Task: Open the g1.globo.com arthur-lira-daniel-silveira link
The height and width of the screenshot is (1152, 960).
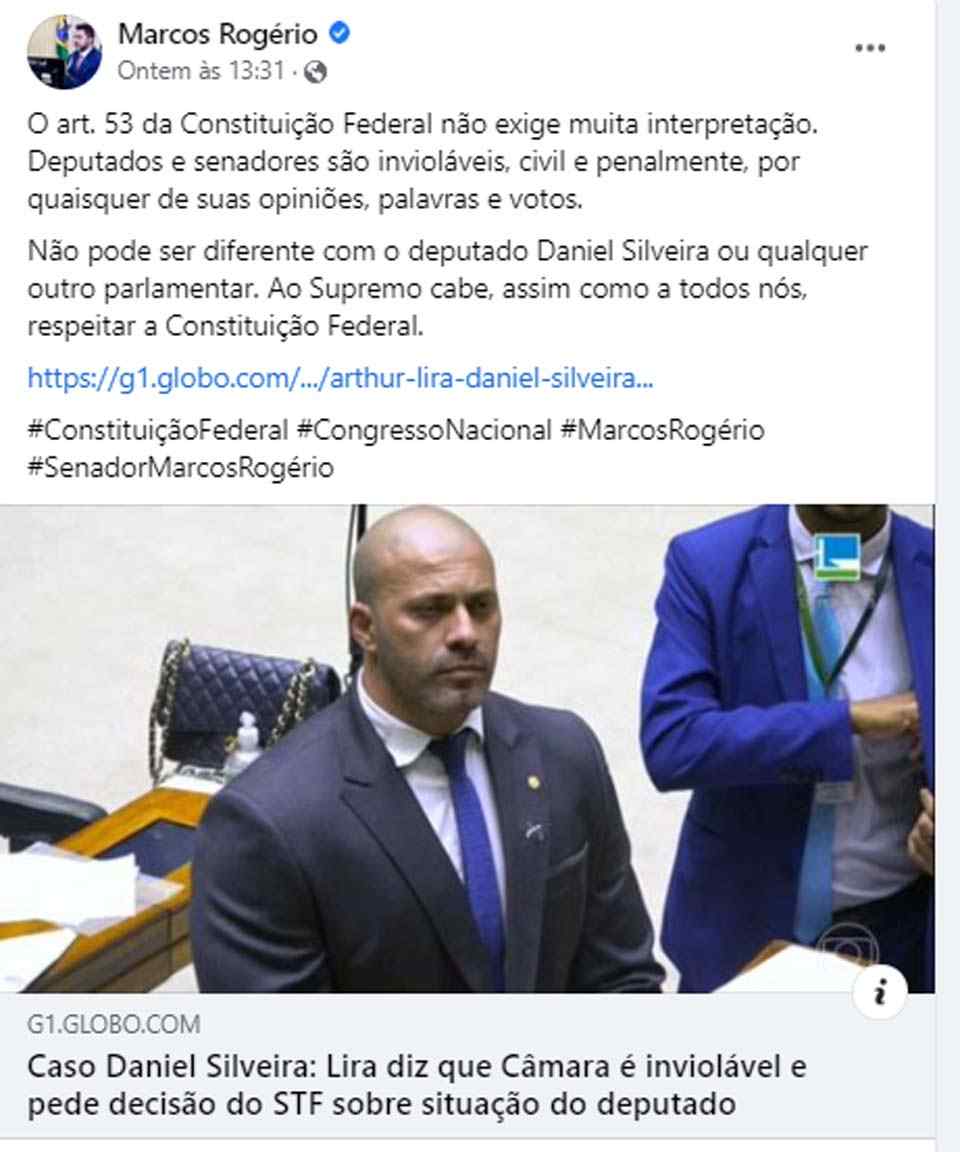Action: tap(340, 378)
